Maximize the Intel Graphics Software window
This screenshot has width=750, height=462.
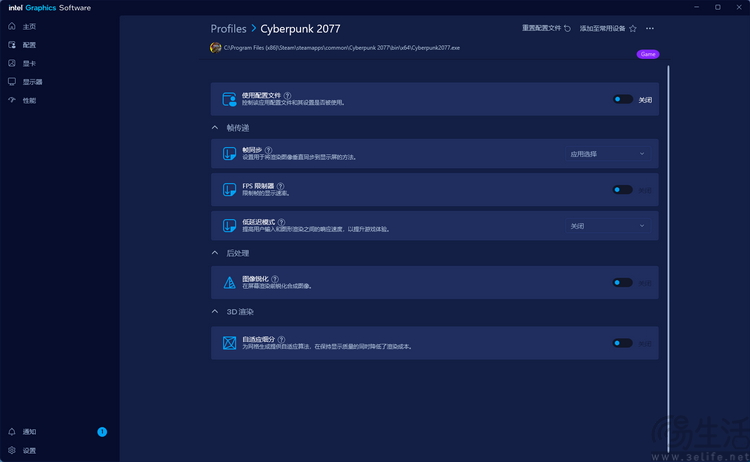pyautogui.click(x=717, y=7)
